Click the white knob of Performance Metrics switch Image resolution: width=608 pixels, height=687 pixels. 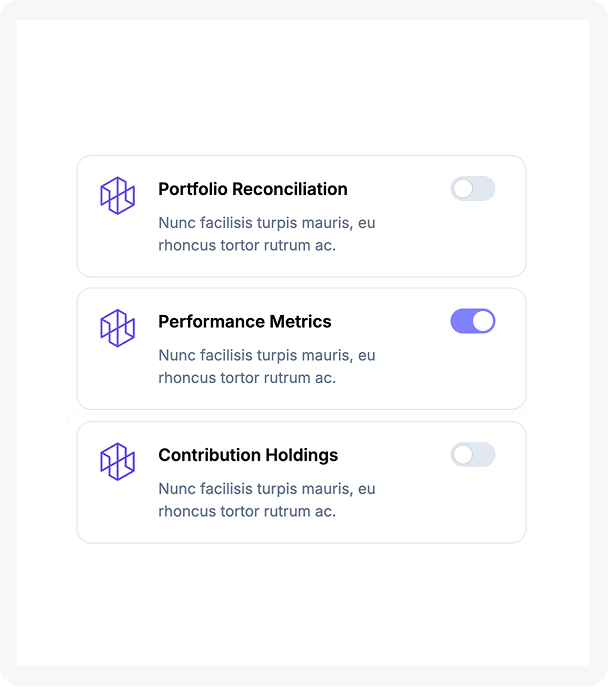(x=483, y=321)
